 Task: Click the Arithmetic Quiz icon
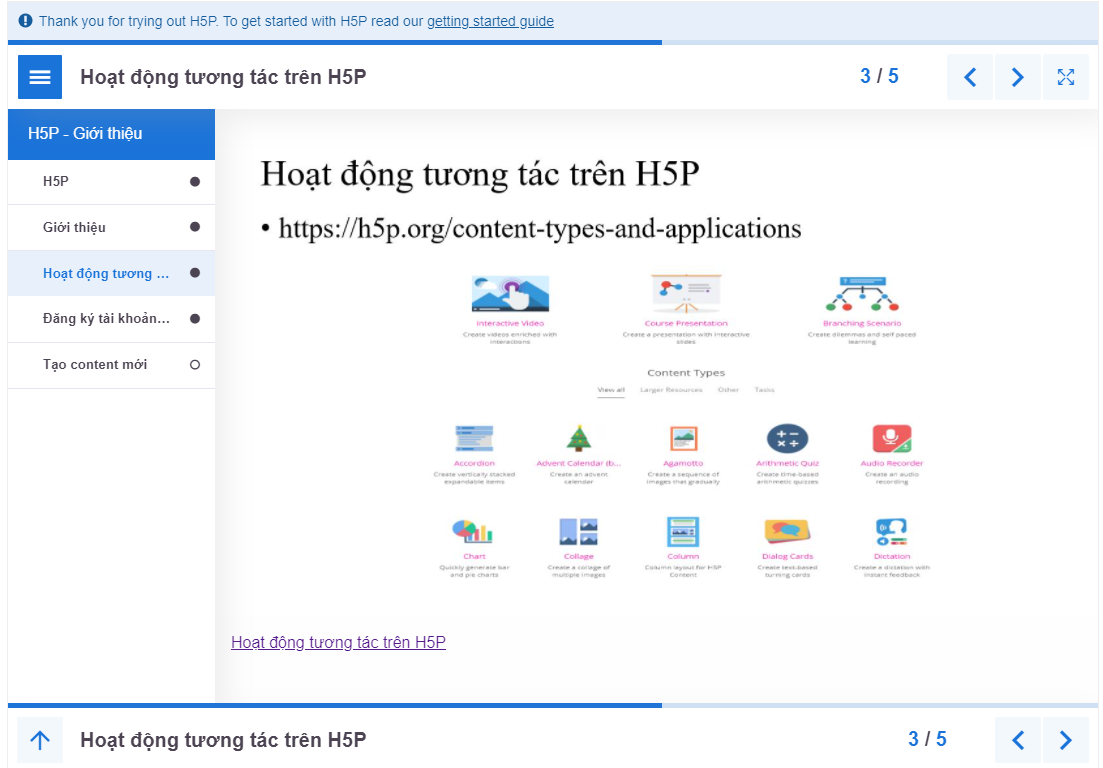[787, 439]
